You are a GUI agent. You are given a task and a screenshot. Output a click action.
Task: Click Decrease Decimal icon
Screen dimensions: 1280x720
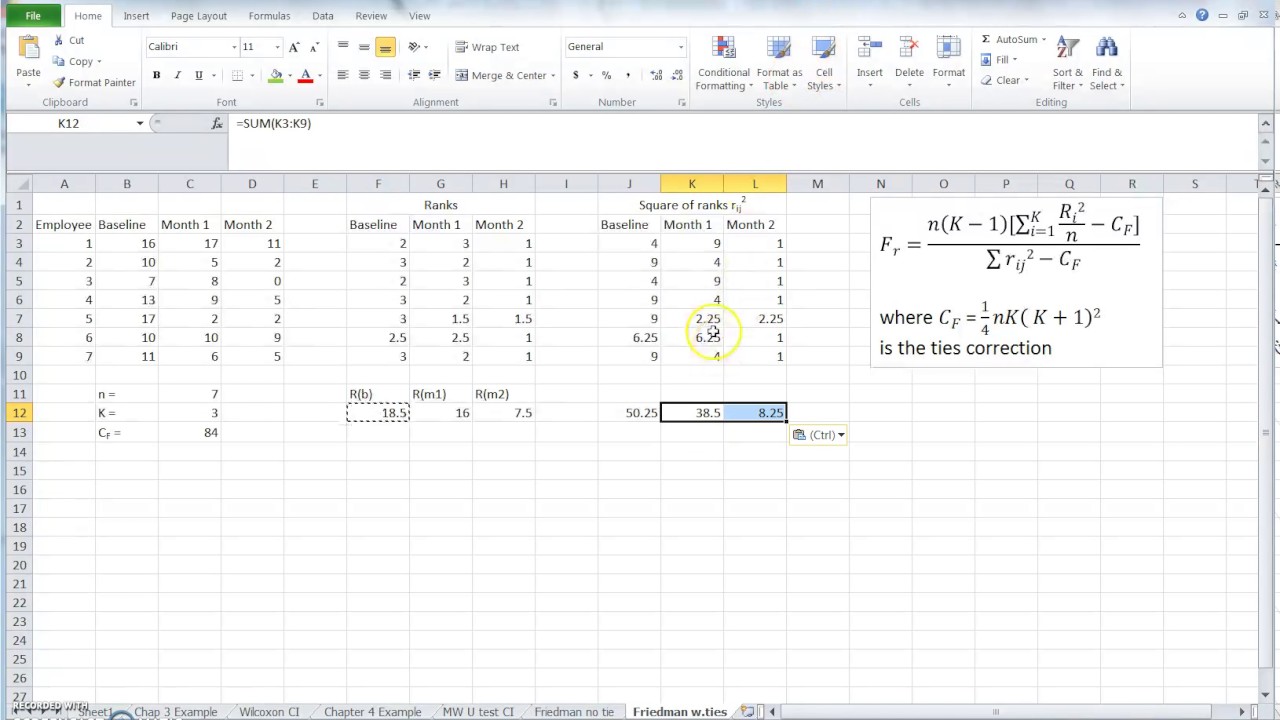677,76
